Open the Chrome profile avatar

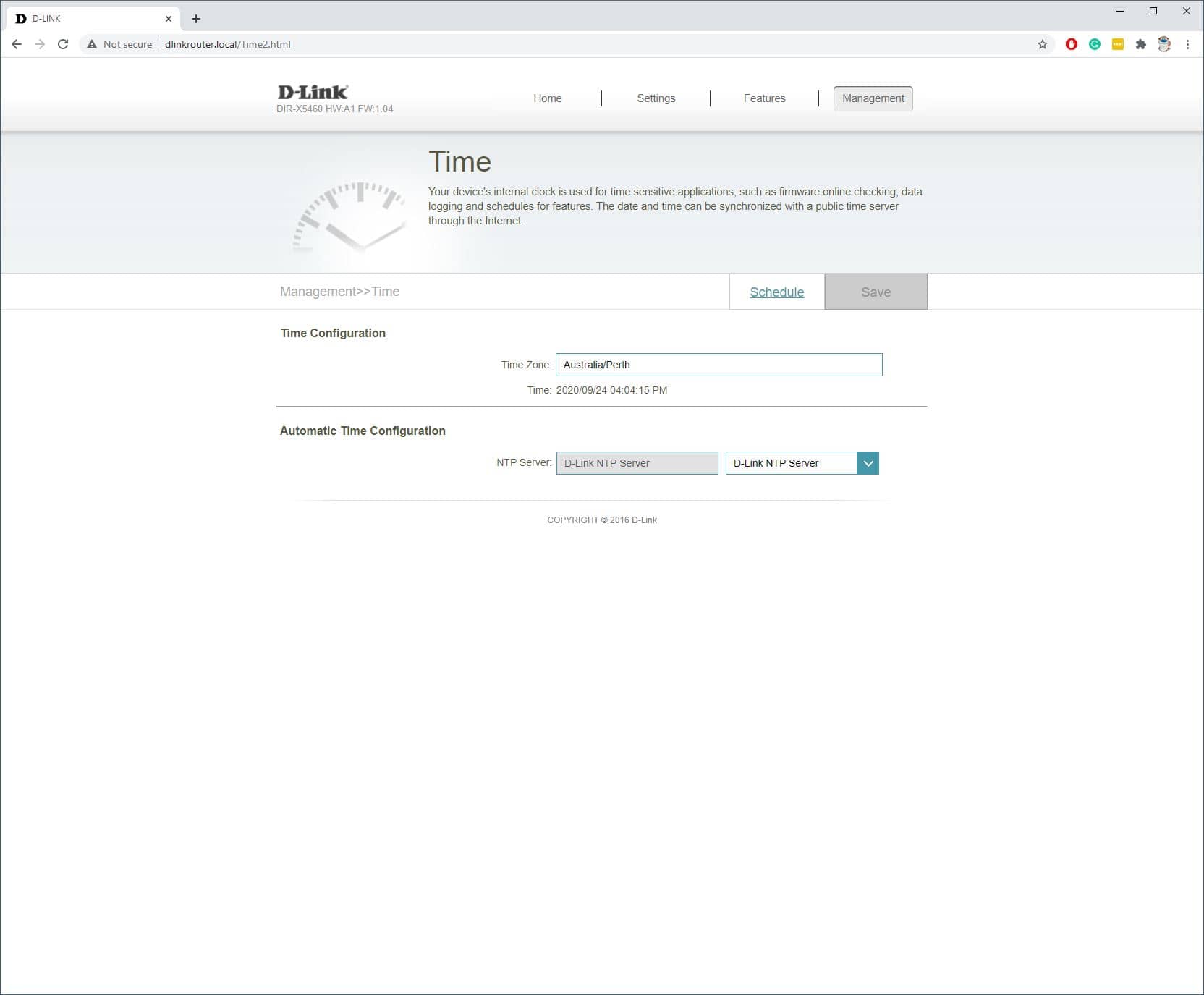[x=1164, y=44]
